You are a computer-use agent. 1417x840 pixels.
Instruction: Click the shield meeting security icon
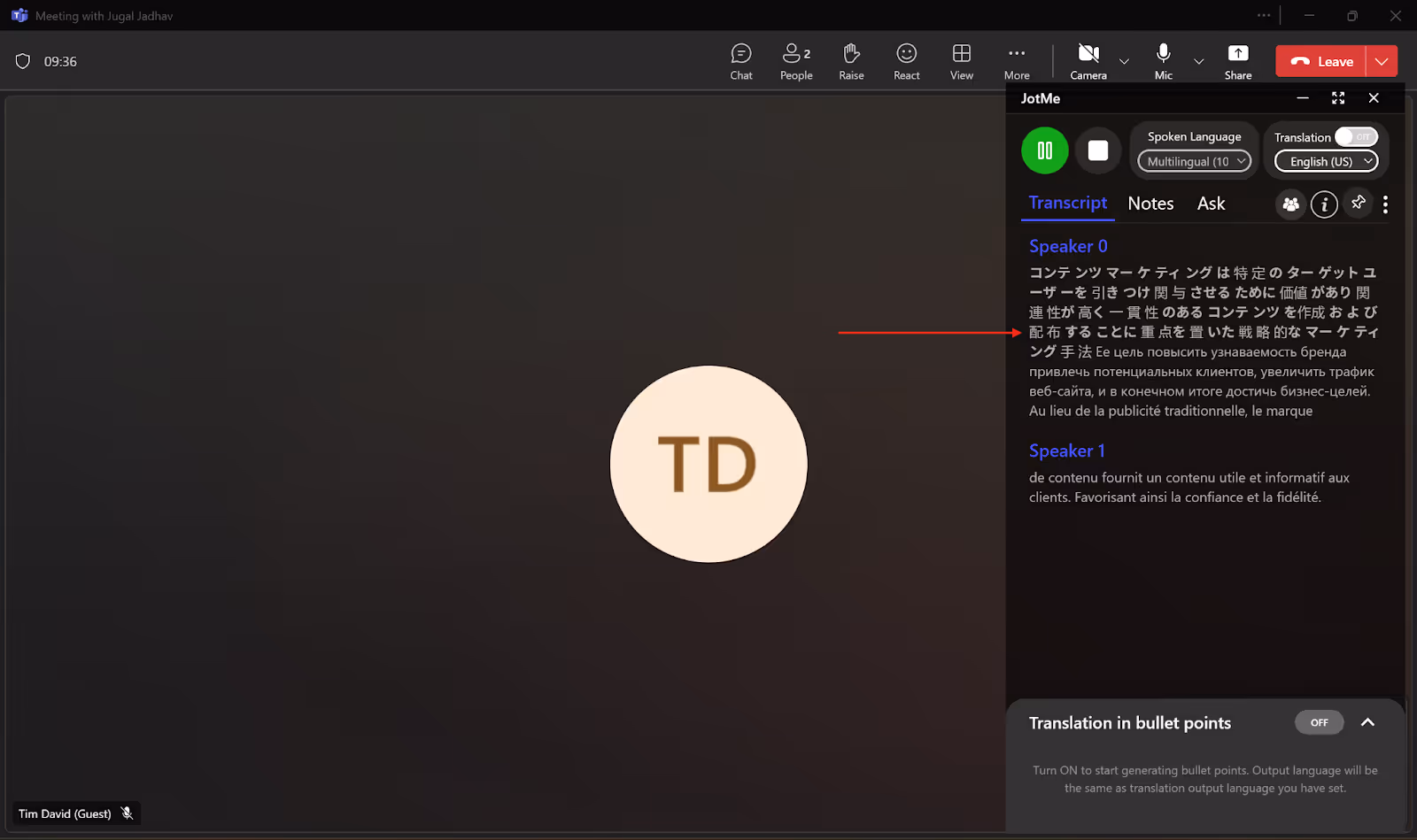tap(23, 61)
